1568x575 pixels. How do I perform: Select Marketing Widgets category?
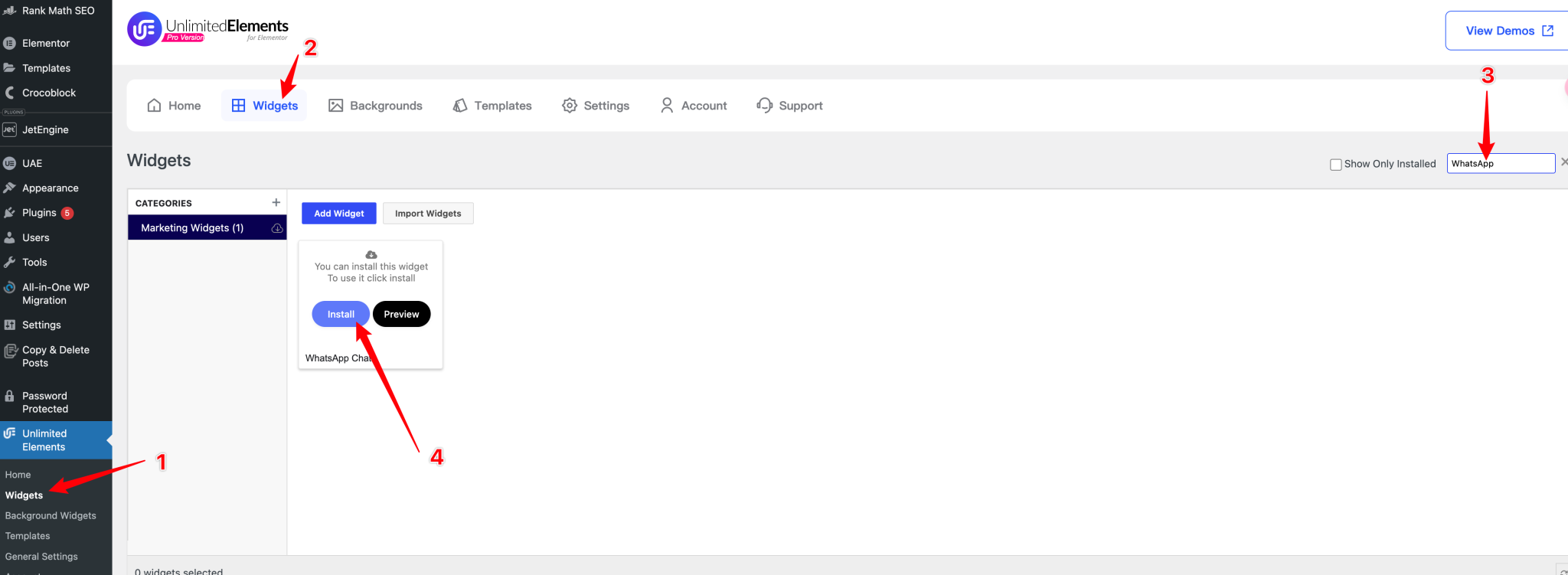coord(192,228)
